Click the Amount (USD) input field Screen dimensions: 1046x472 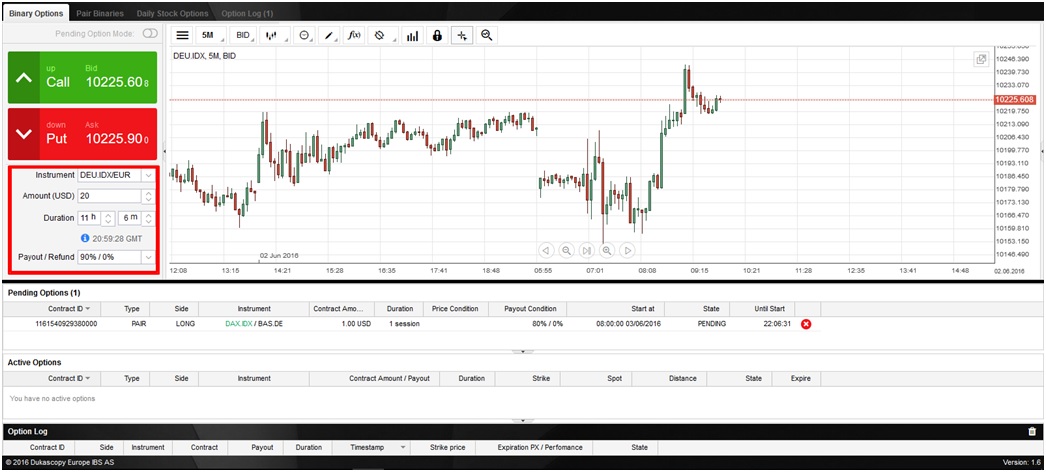tap(109, 197)
